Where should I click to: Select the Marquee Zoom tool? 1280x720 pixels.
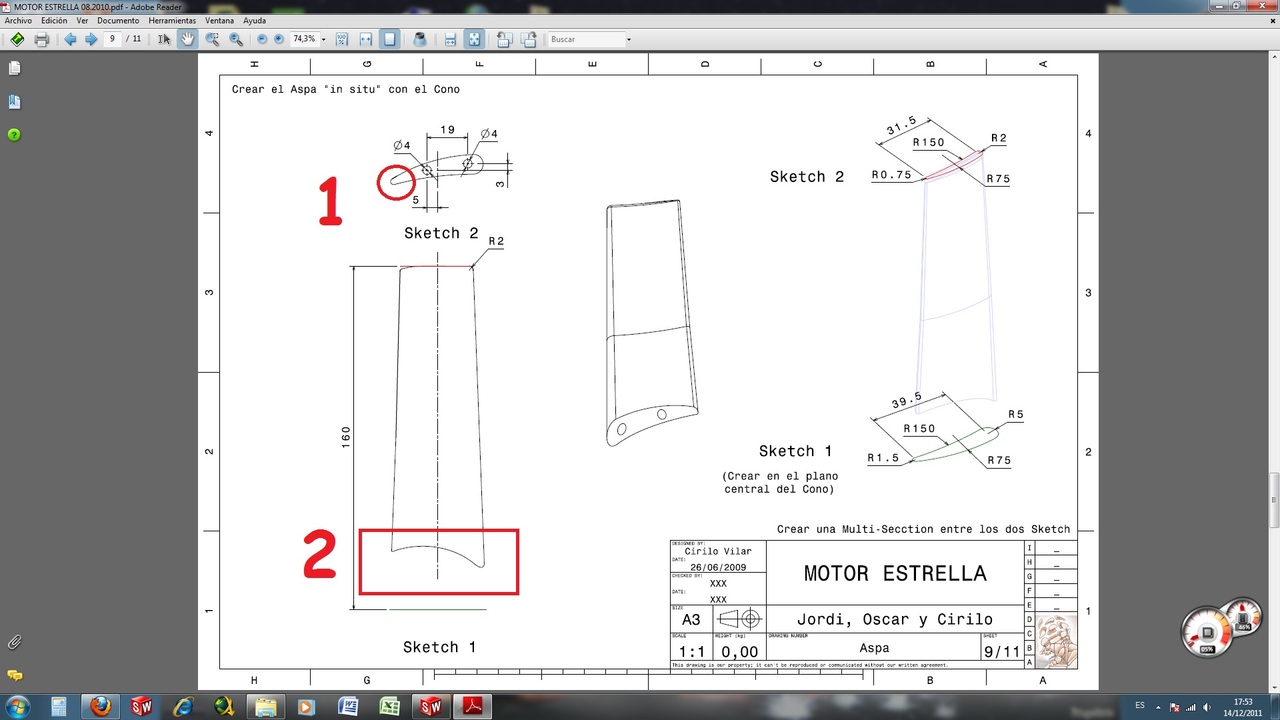[212, 39]
